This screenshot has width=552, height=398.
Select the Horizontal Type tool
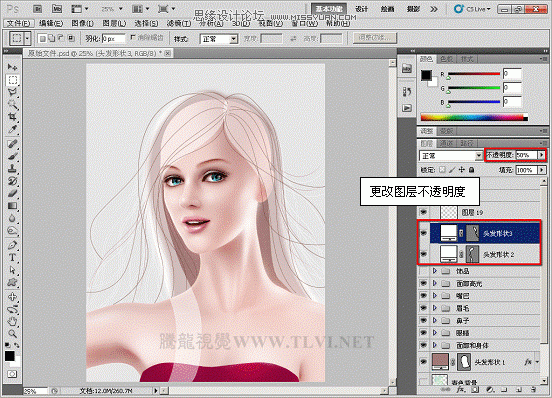coord(12,257)
